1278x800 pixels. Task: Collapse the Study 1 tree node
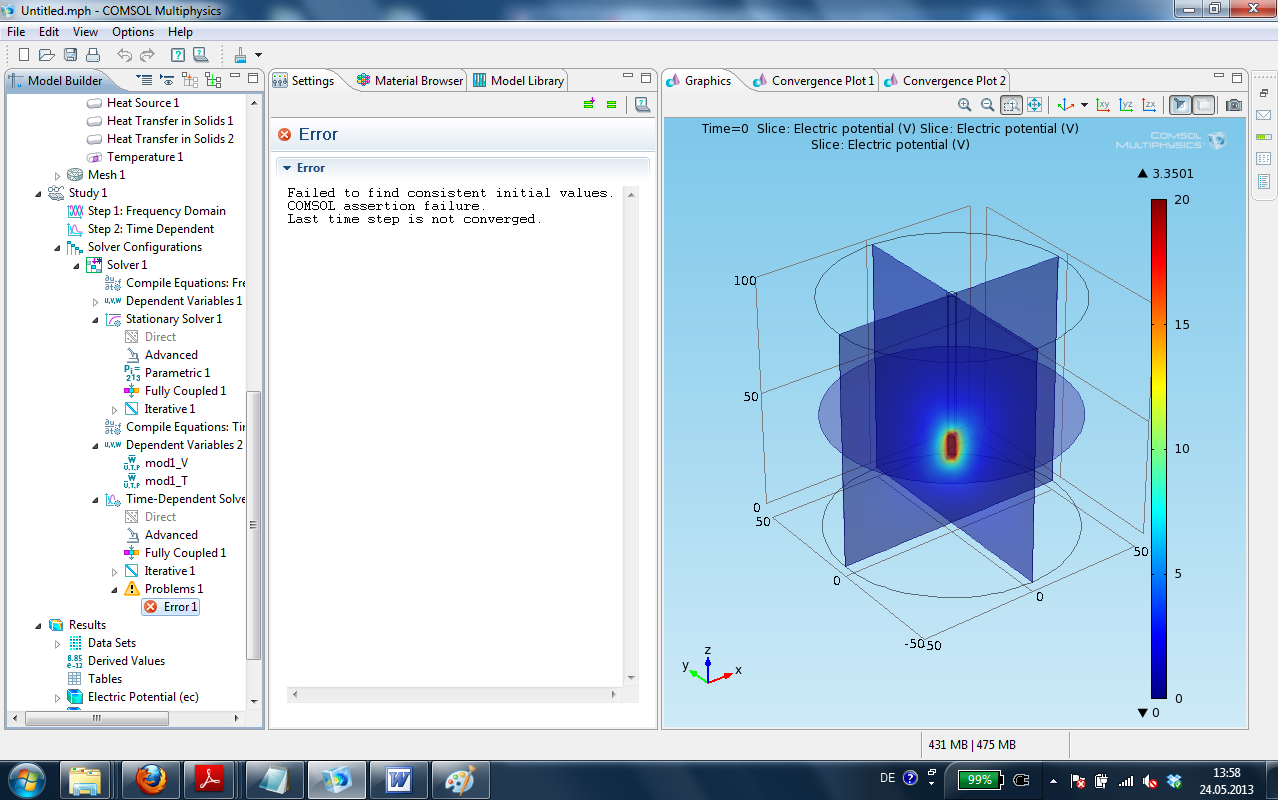click(x=39, y=193)
